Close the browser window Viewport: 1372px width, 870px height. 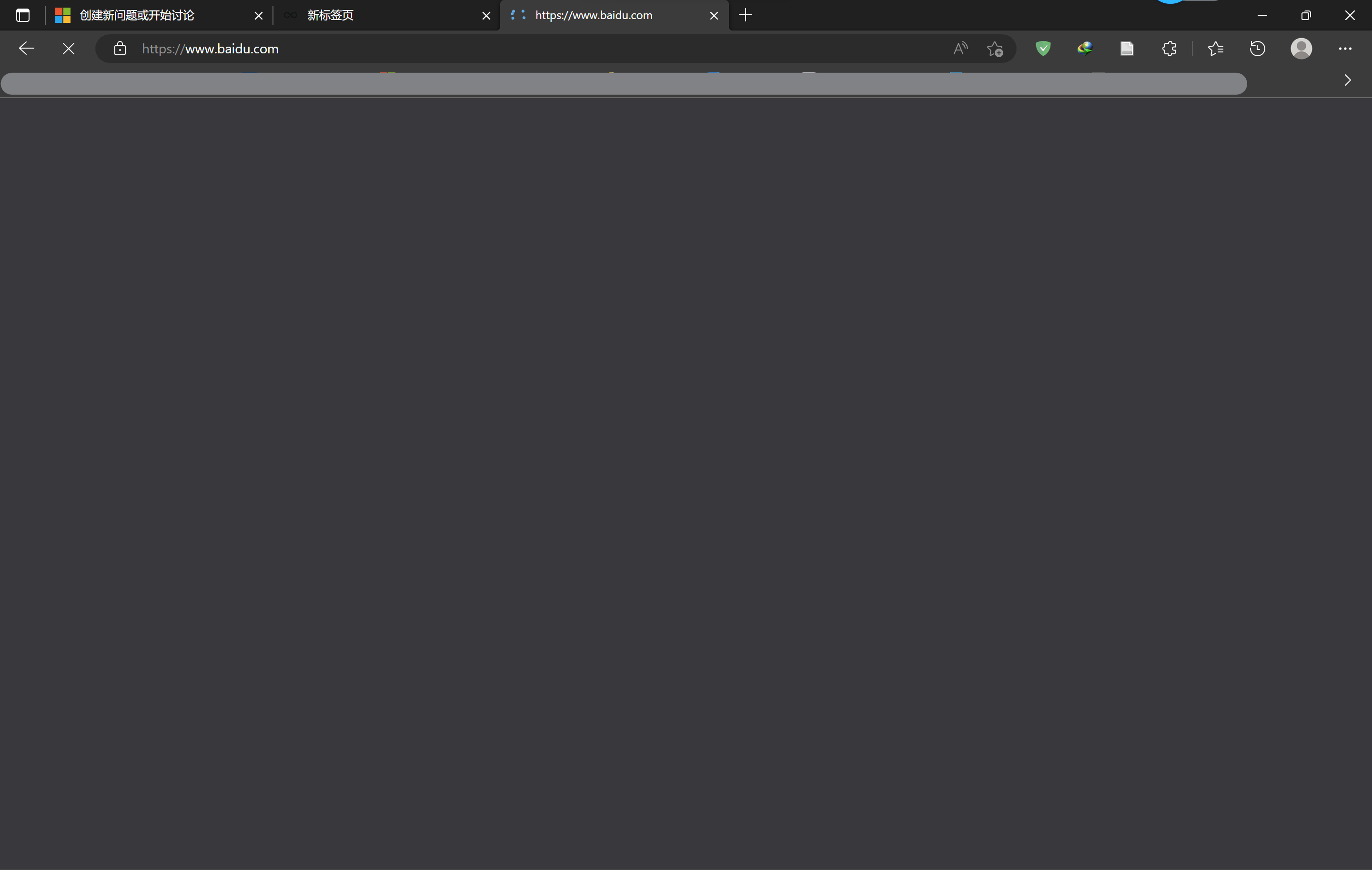[x=1350, y=15]
